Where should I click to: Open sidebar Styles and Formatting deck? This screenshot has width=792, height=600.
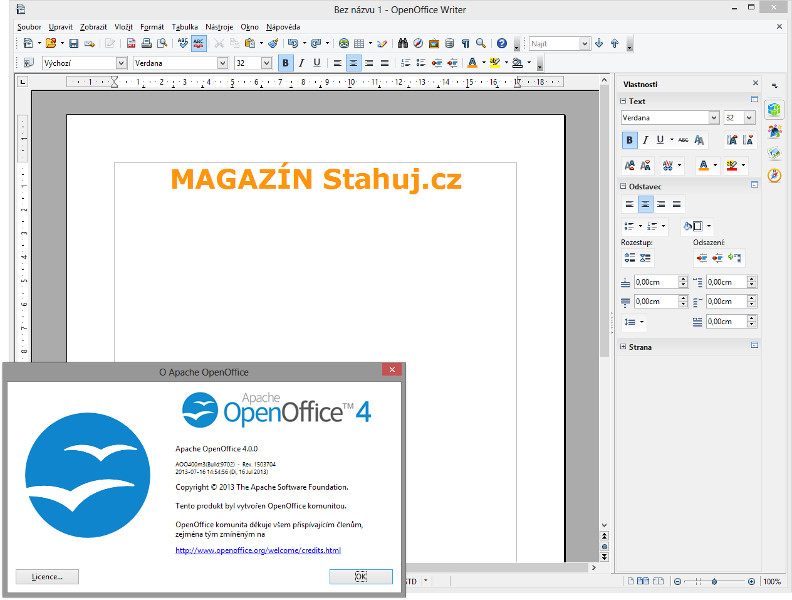pyautogui.click(x=774, y=131)
